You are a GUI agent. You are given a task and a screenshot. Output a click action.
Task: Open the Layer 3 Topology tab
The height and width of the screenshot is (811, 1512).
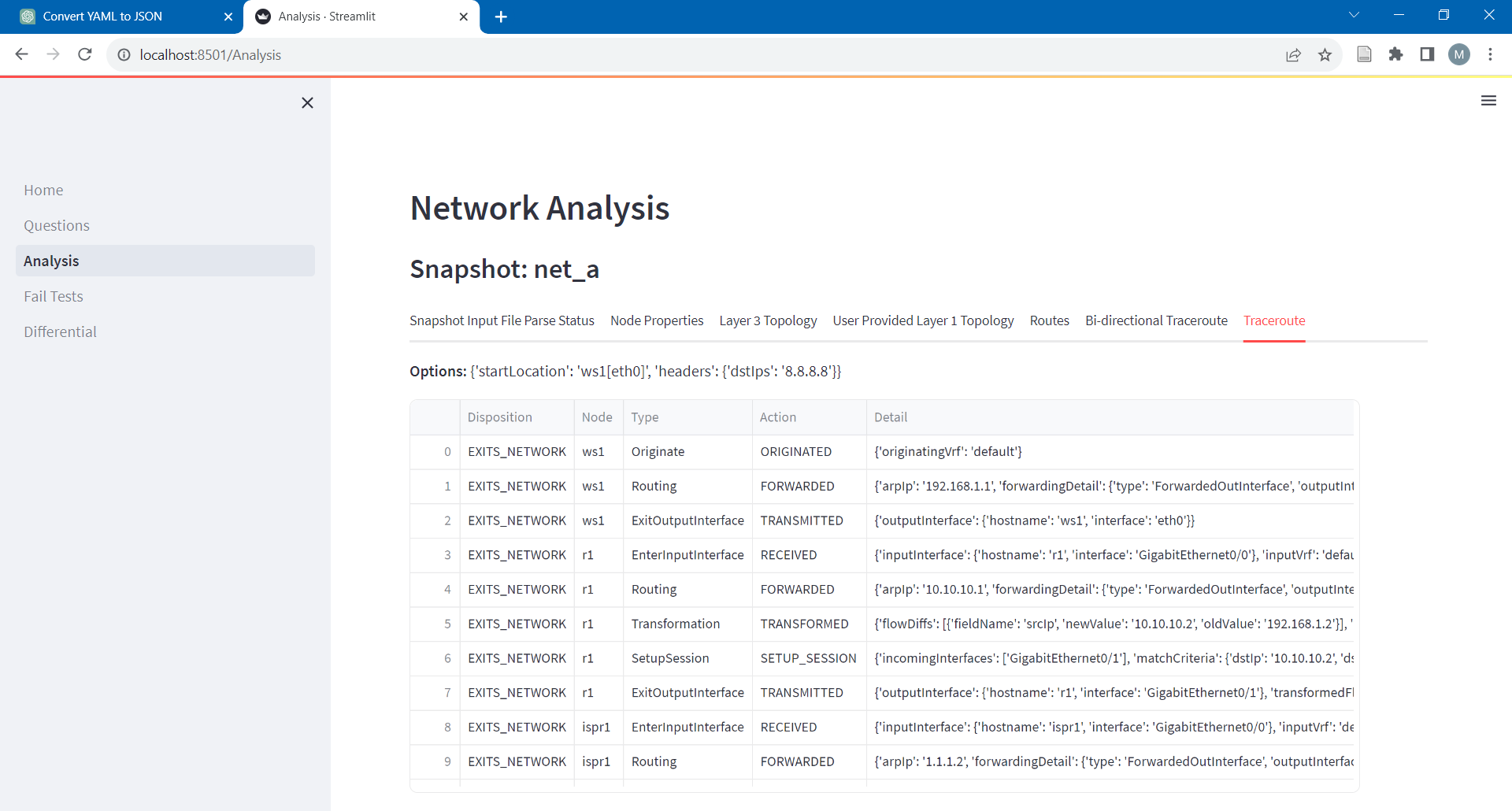tap(768, 320)
